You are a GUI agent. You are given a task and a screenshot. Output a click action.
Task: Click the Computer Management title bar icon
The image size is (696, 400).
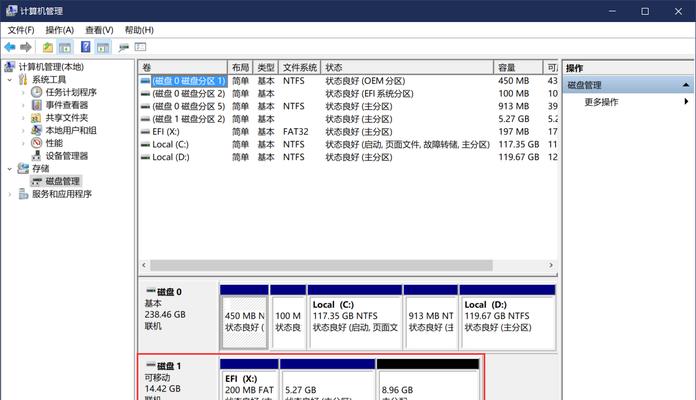pyautogui.click(x=12, y=11)
